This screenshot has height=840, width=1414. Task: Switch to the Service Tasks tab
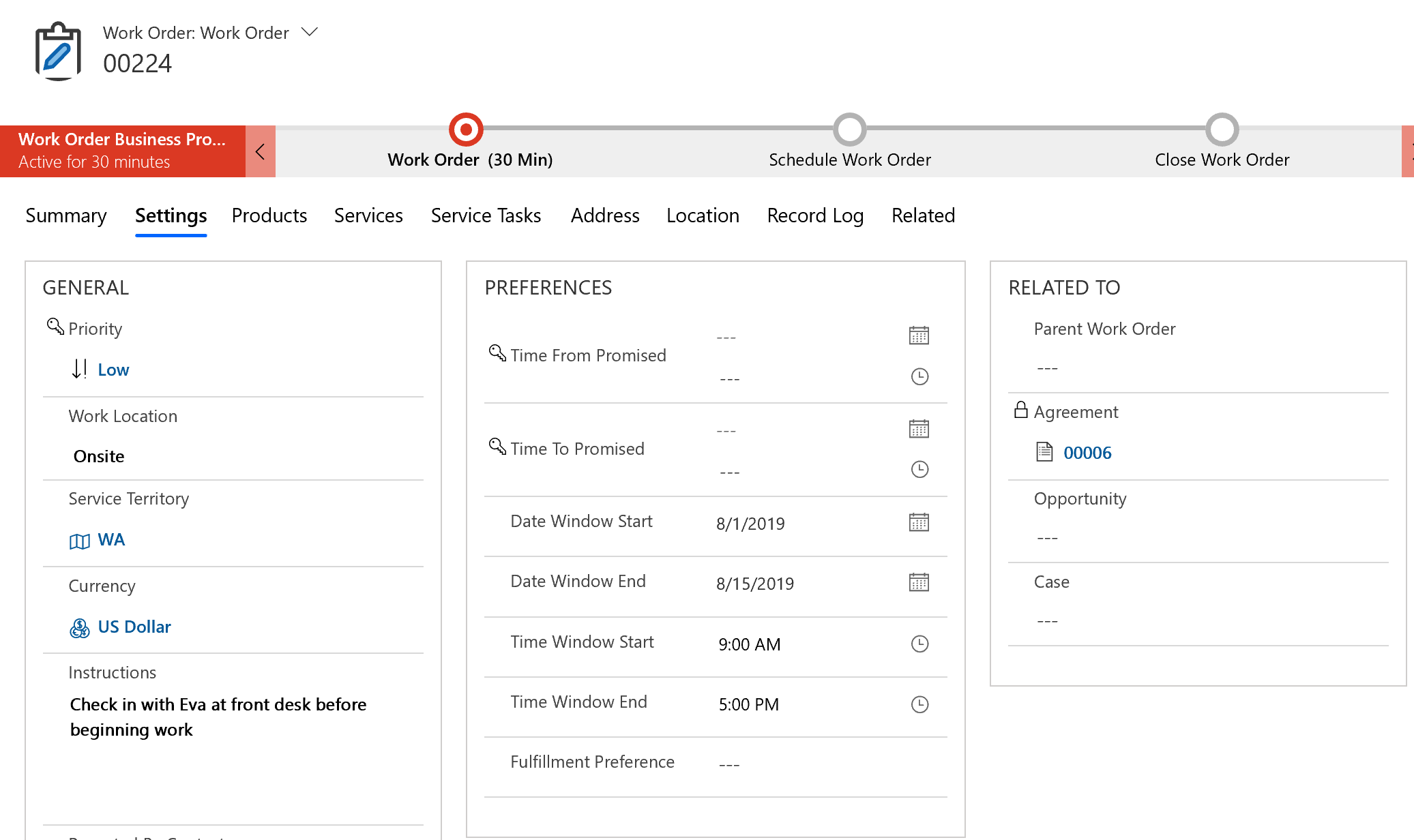(x=485, y=215)
